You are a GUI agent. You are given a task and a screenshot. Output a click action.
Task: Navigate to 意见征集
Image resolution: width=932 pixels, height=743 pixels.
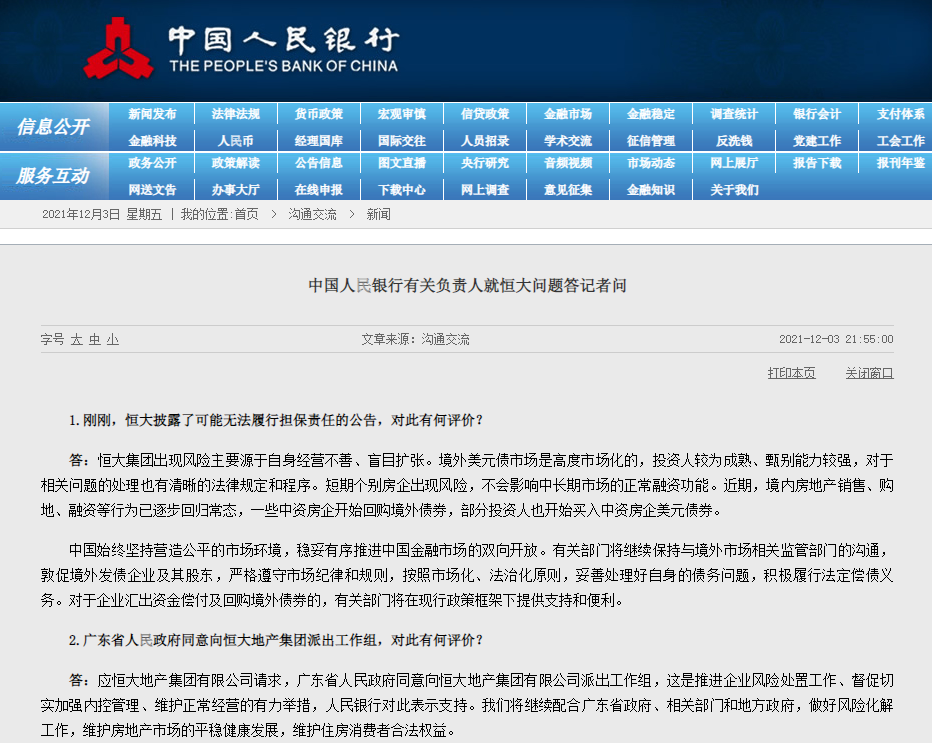tap(568, 190)
